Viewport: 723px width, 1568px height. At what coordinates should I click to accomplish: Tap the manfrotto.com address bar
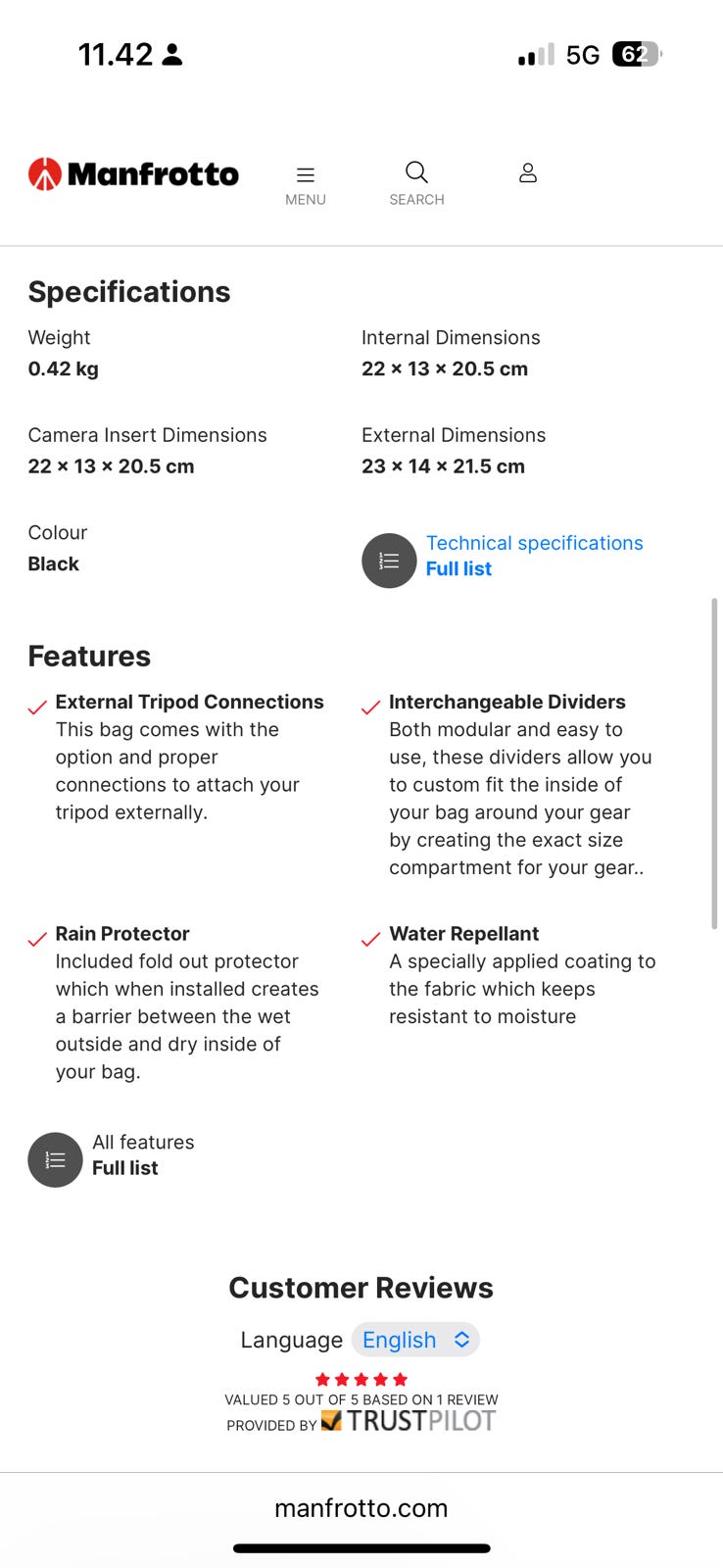point(361,1508)
